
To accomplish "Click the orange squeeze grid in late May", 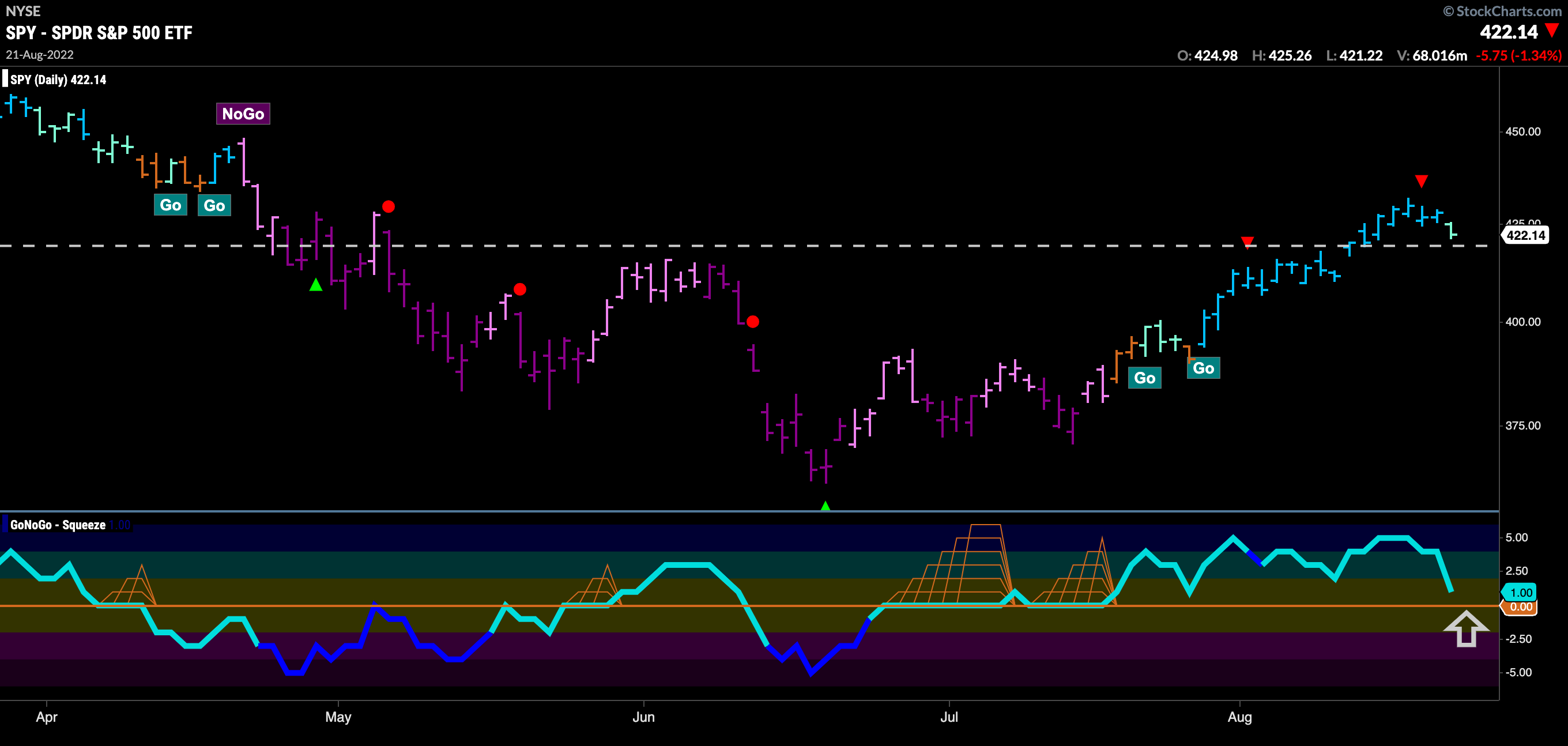I will pyautogui.click(x=593, y=585).
